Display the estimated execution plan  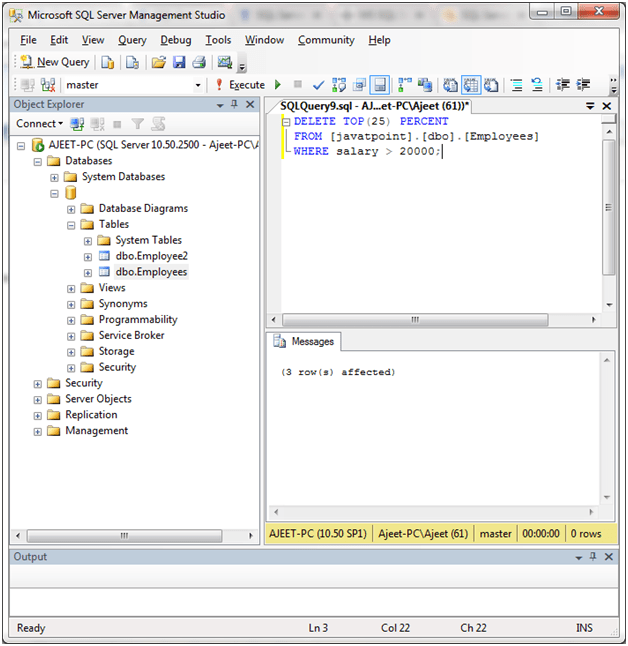(x=339, y=85)
